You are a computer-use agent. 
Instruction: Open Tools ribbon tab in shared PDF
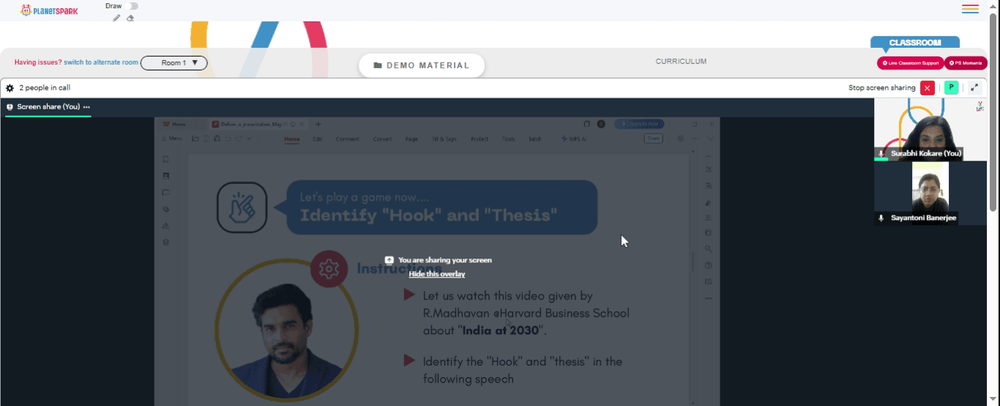point(508,139)
